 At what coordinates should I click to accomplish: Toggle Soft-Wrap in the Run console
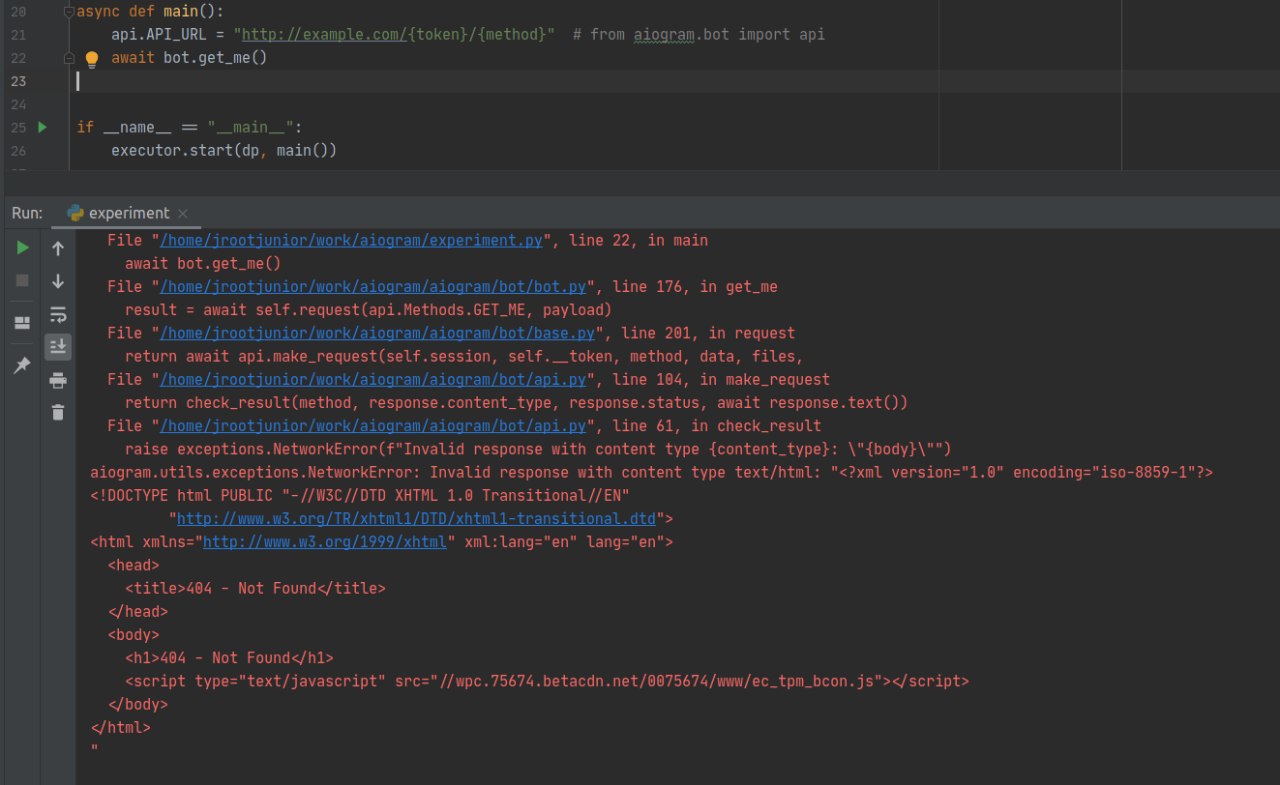pyautogui.click(x=58, y=314)
